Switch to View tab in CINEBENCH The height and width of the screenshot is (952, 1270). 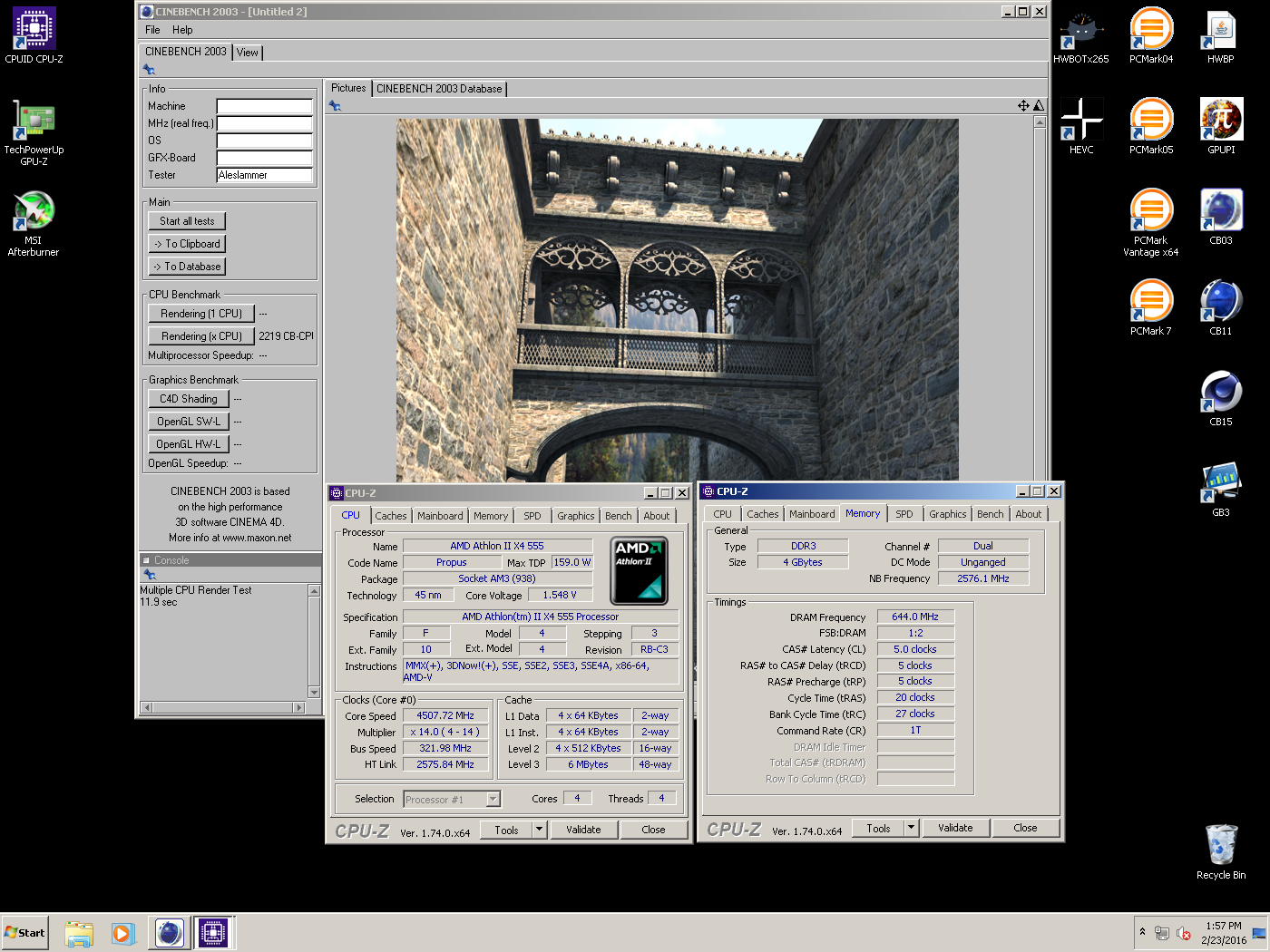(x=248, y=53)
